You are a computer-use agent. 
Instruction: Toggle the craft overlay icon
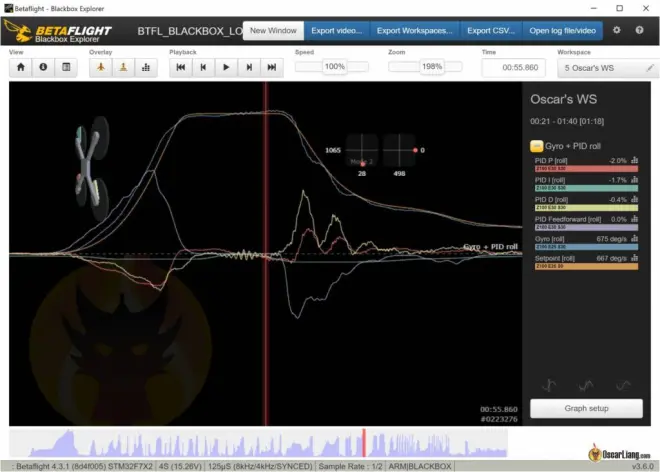click(x=101, y=67)
